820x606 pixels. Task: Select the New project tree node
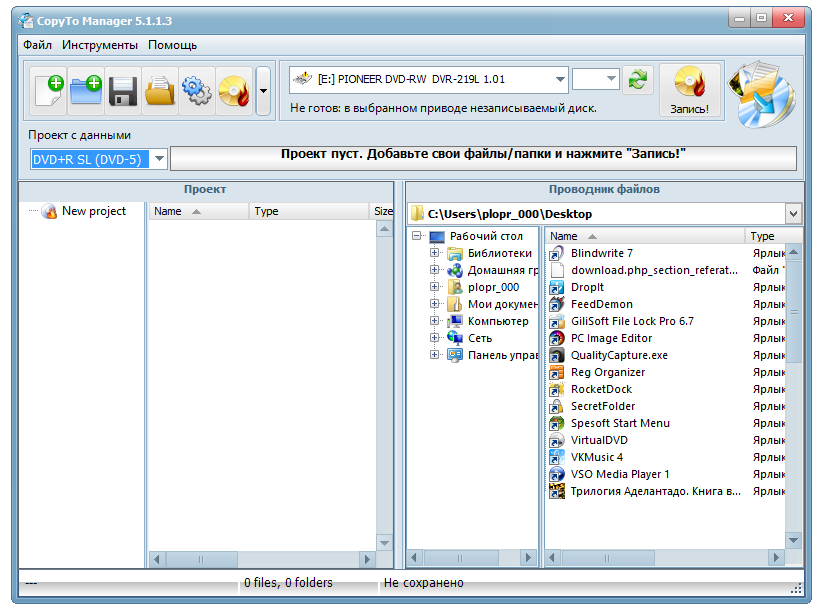(x=94, y=211)
